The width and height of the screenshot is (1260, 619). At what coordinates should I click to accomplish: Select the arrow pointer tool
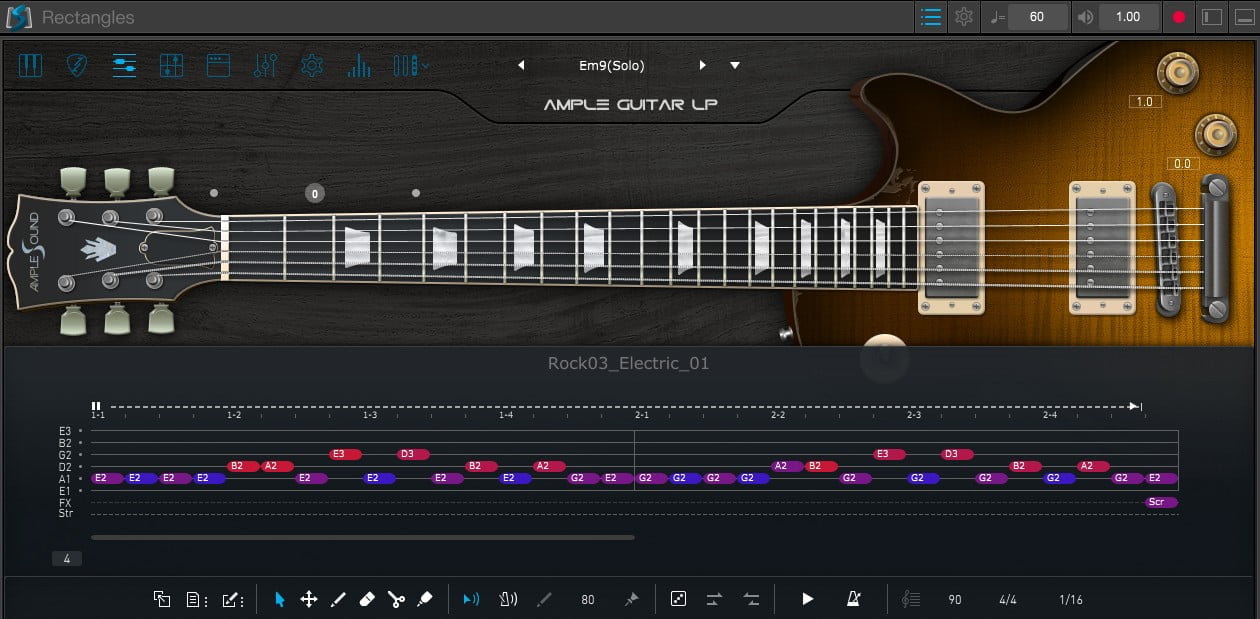[x=280, y=599]
